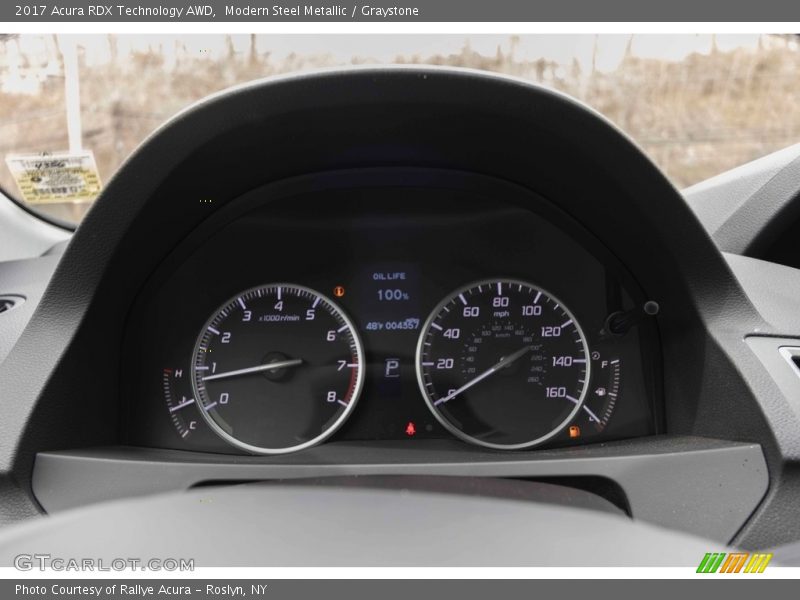Click the 48°F outside temperature reading

click(374, 326)
